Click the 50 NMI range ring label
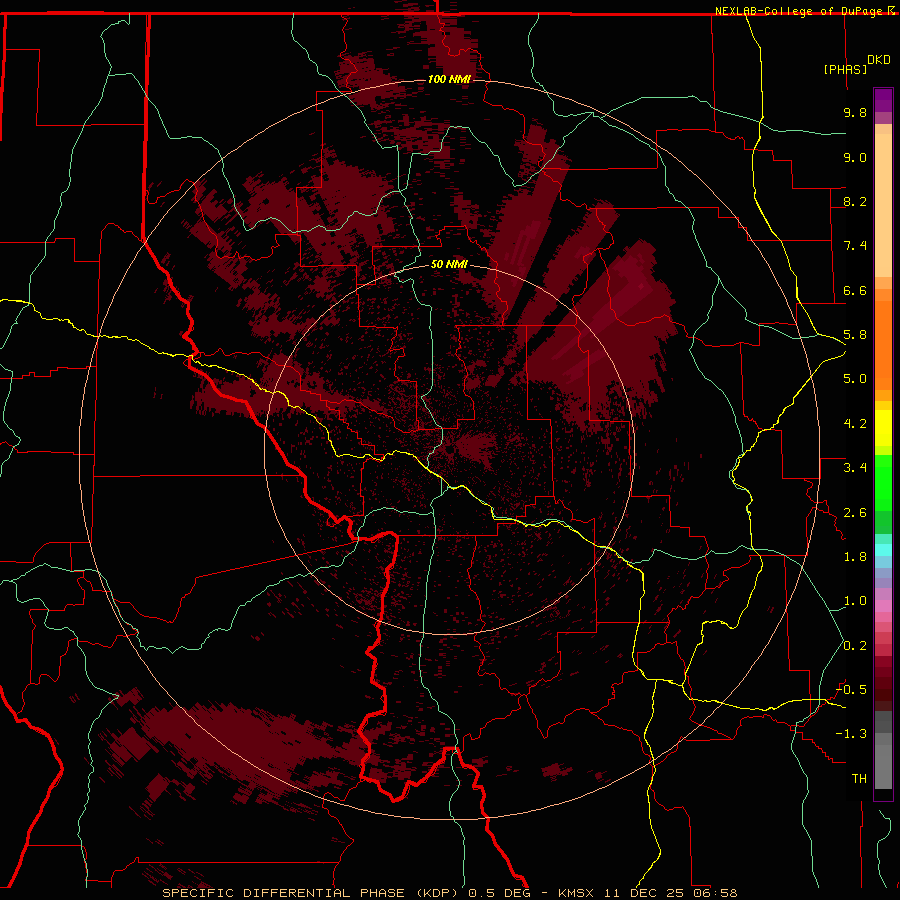This screenshot has width=900, height=900. tap(449, 264)
